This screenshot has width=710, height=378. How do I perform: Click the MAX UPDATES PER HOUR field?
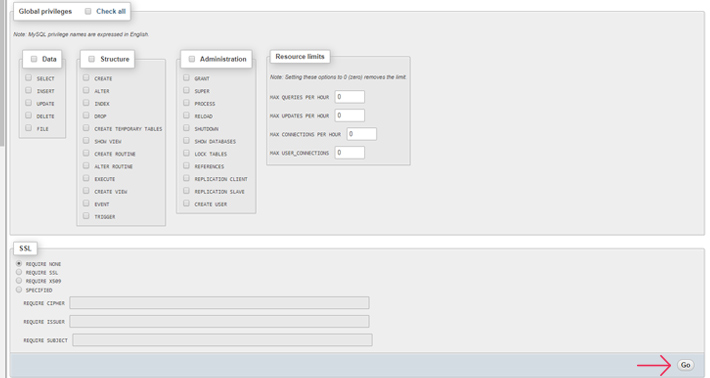pos(350,115)
